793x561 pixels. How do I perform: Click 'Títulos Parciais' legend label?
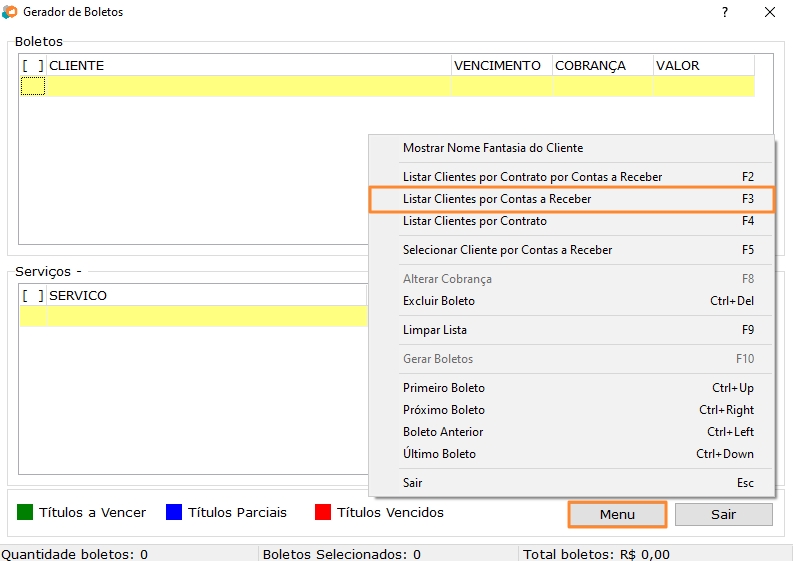coord(237,512)
